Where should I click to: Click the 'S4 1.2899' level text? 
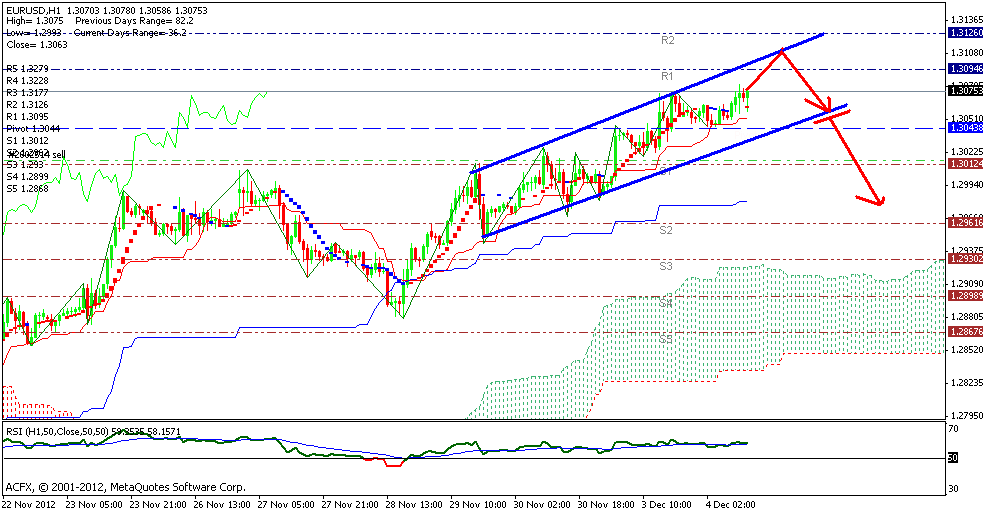[27, 177]
